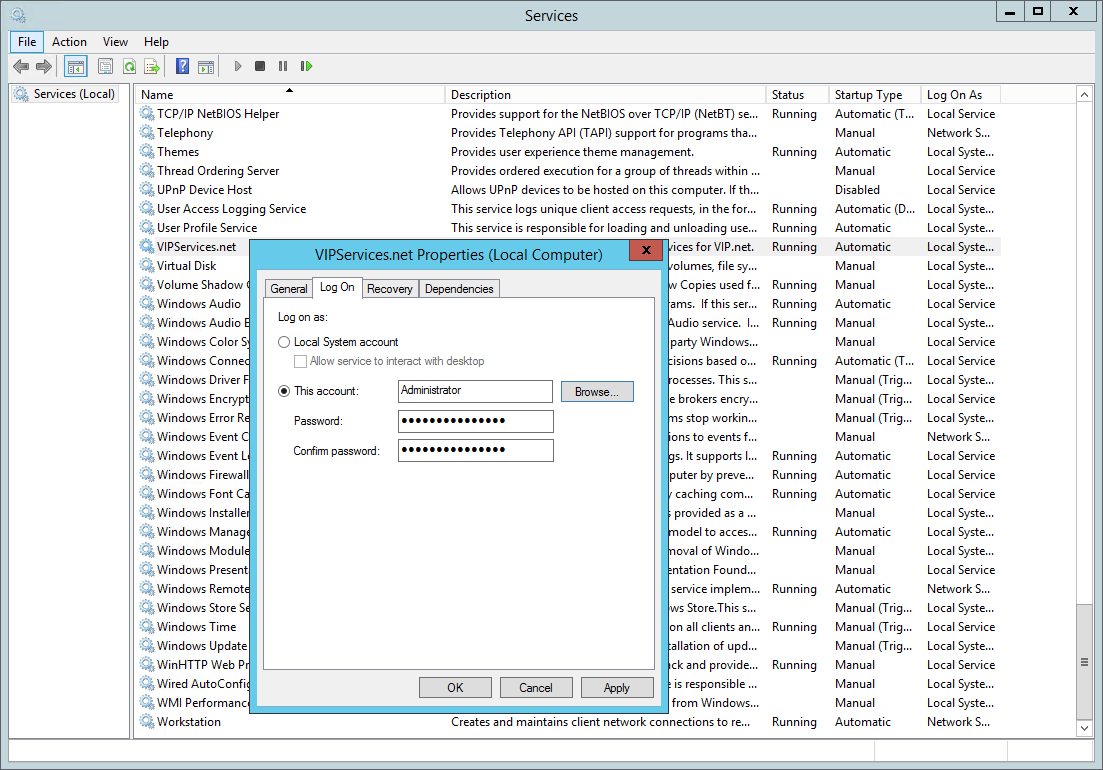Select the Local System account radio button

point(284,342)
